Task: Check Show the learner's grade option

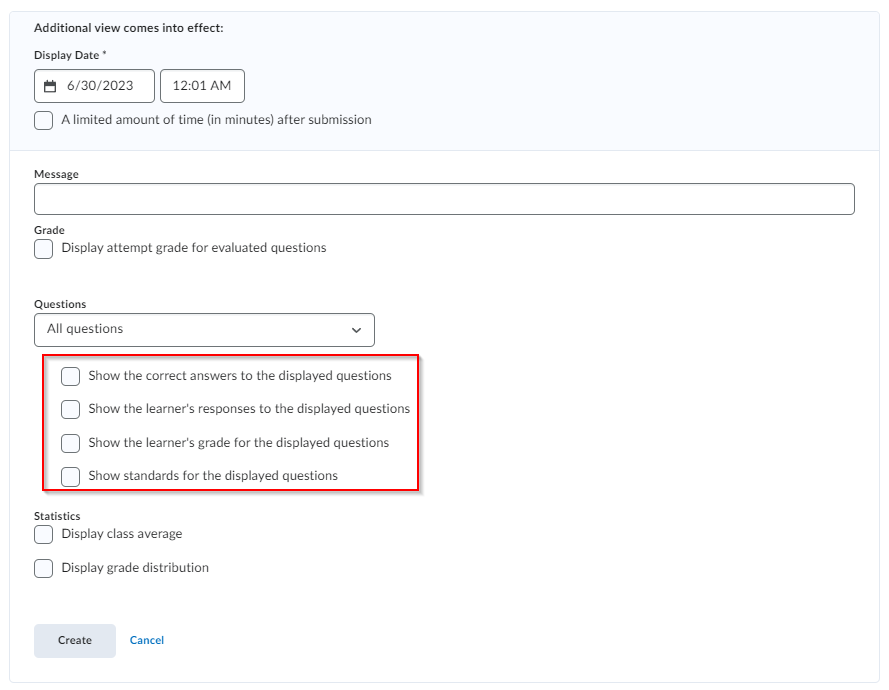Action: point(71,443)
